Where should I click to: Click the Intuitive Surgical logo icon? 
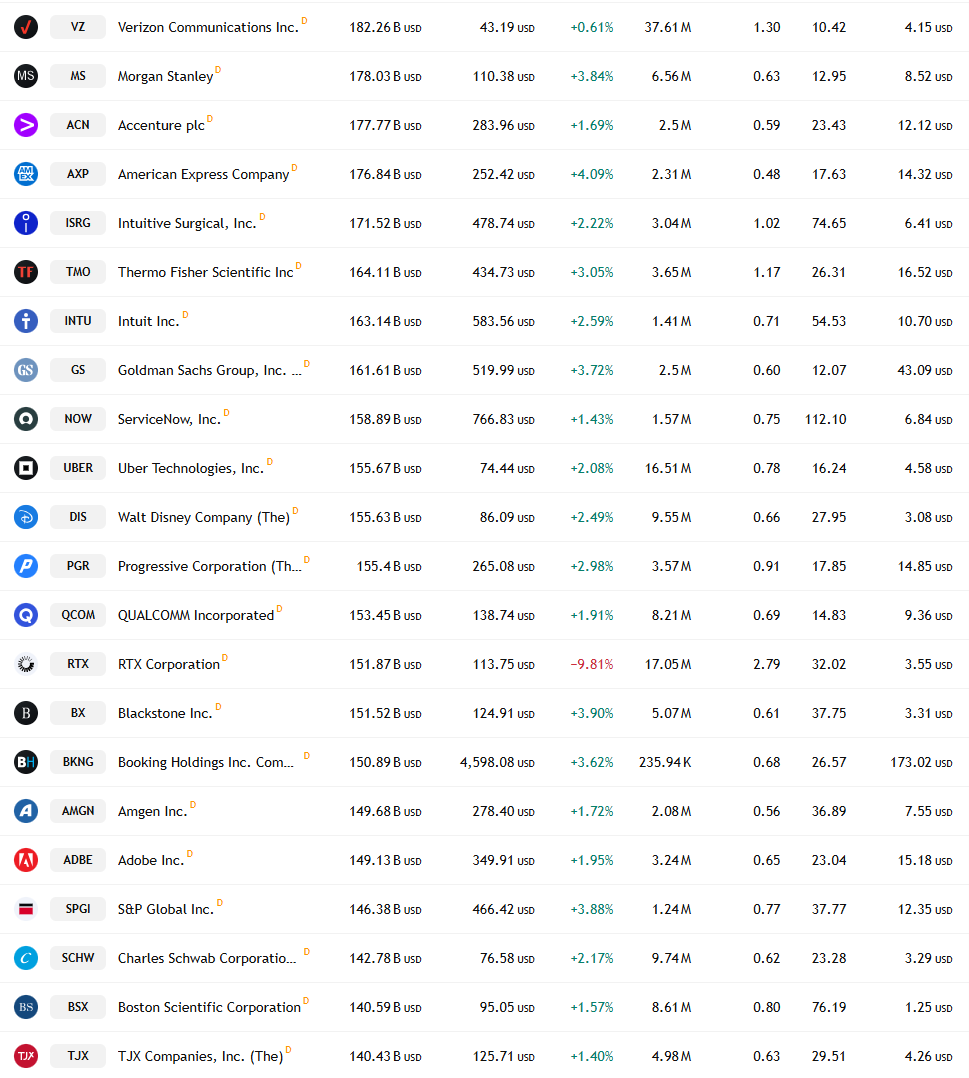click(x=26, y=223)
